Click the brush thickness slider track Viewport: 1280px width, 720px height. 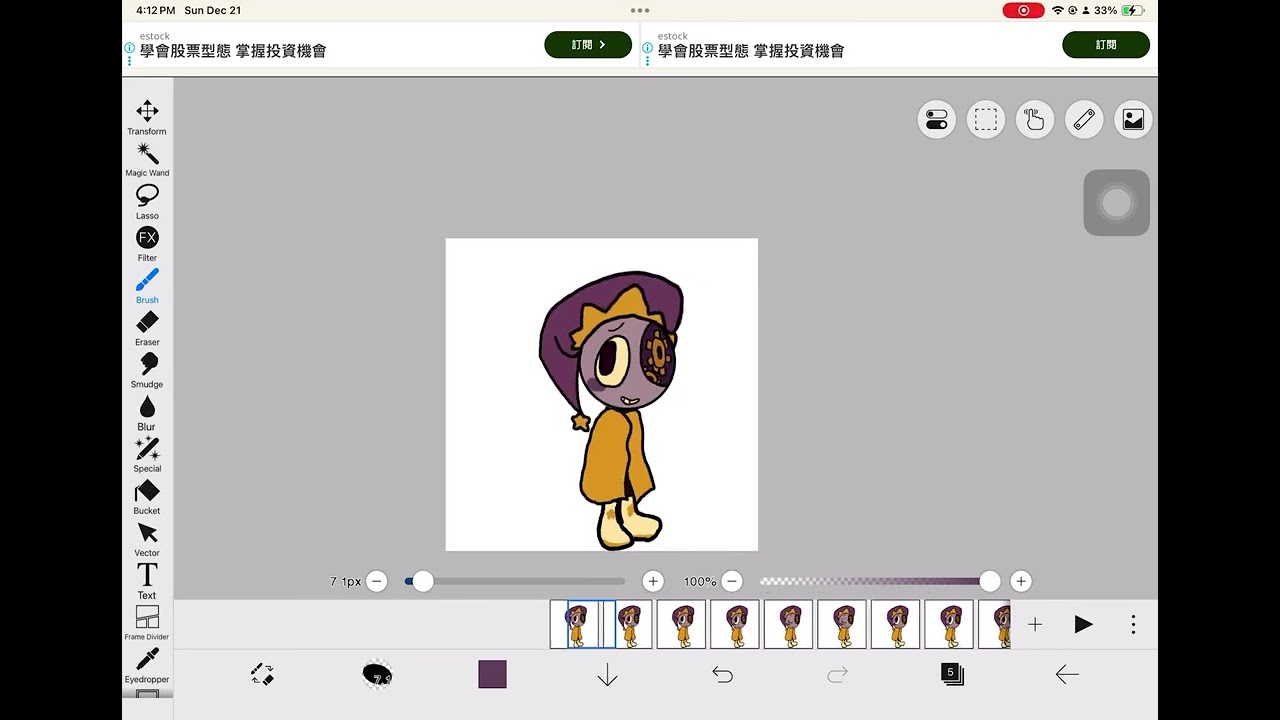tap(515, 581)
